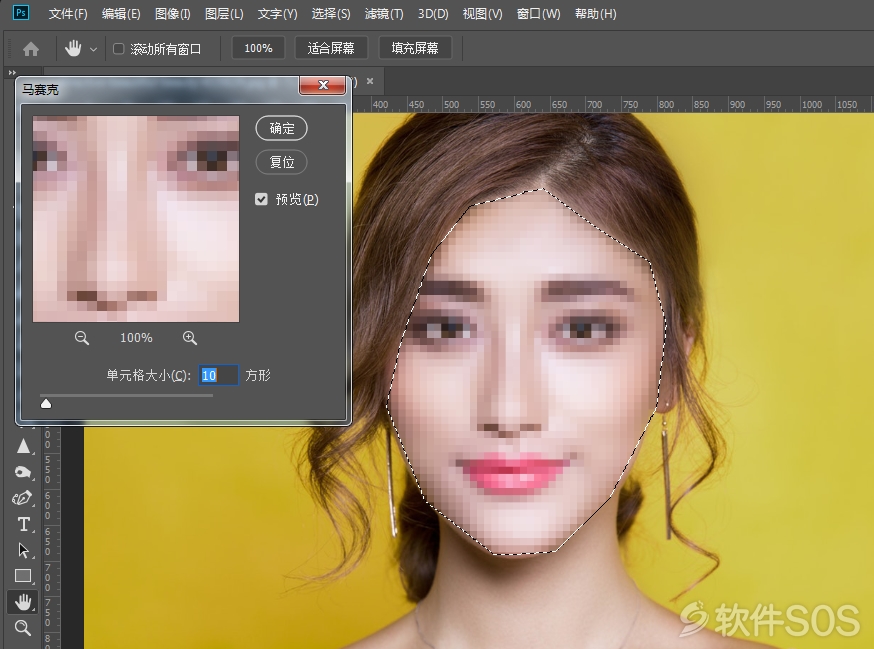Open the 文字(Y) menu
Image resolution: width=874 pixels, height=649 pixels.
278,14
